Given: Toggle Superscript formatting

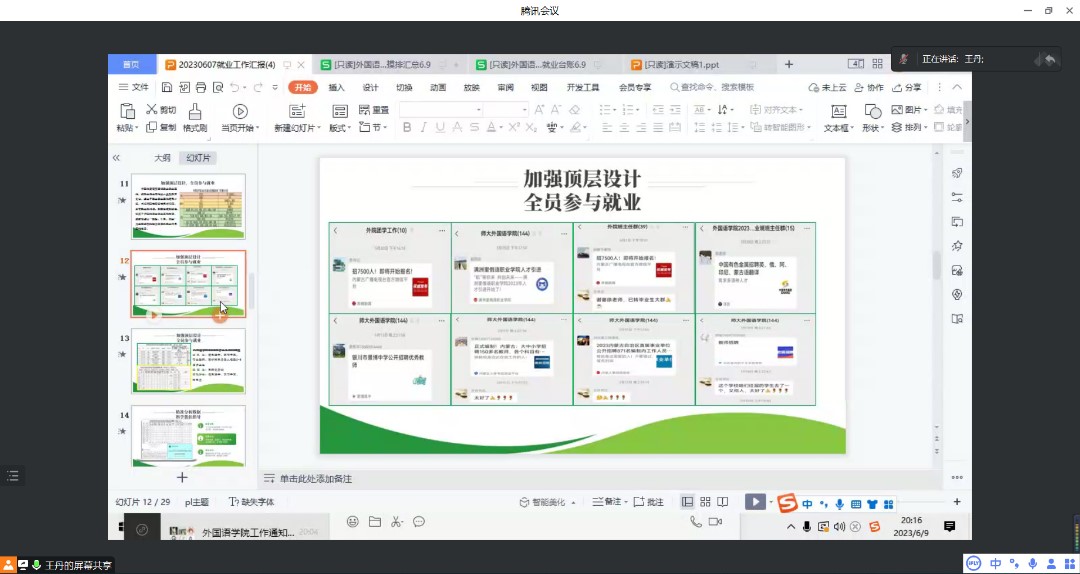Looking at the screenshot, I should coord(514,127).
